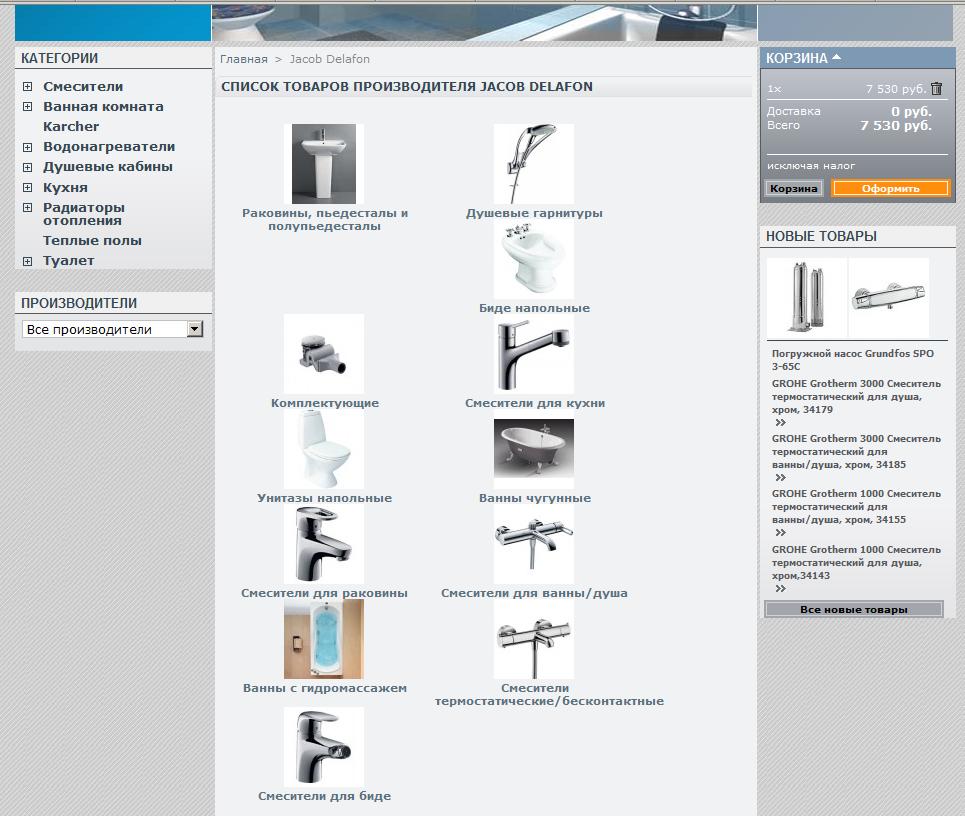Image resolution: width=965 pixels, height=816 pixels.
Task: Open the Комплектующие text link
Action: click(324, 403)
